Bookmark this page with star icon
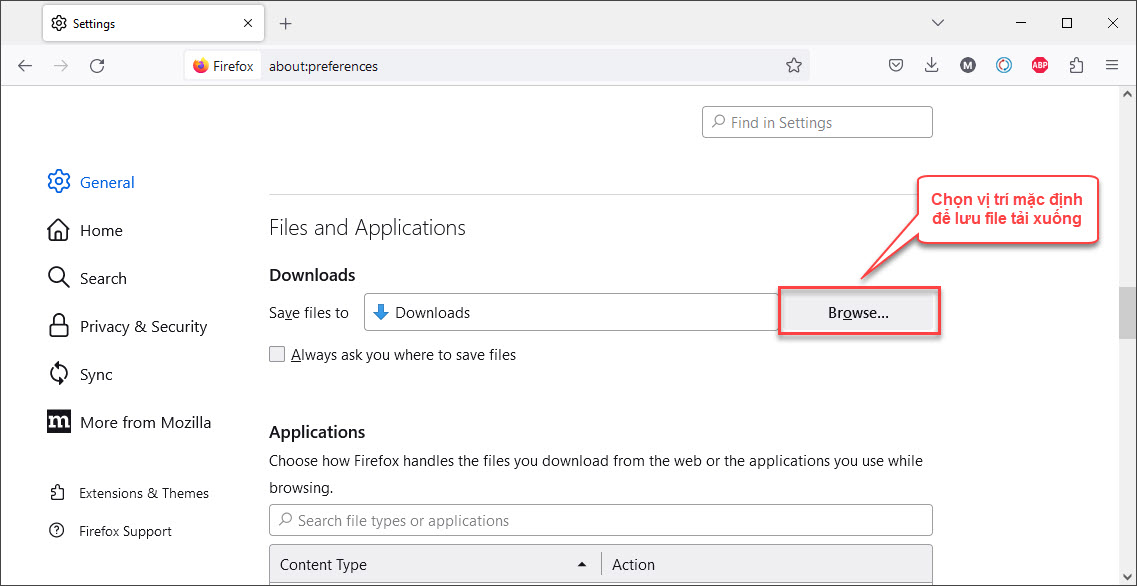Screen dimensions: 1137x586 click(794, 65)
